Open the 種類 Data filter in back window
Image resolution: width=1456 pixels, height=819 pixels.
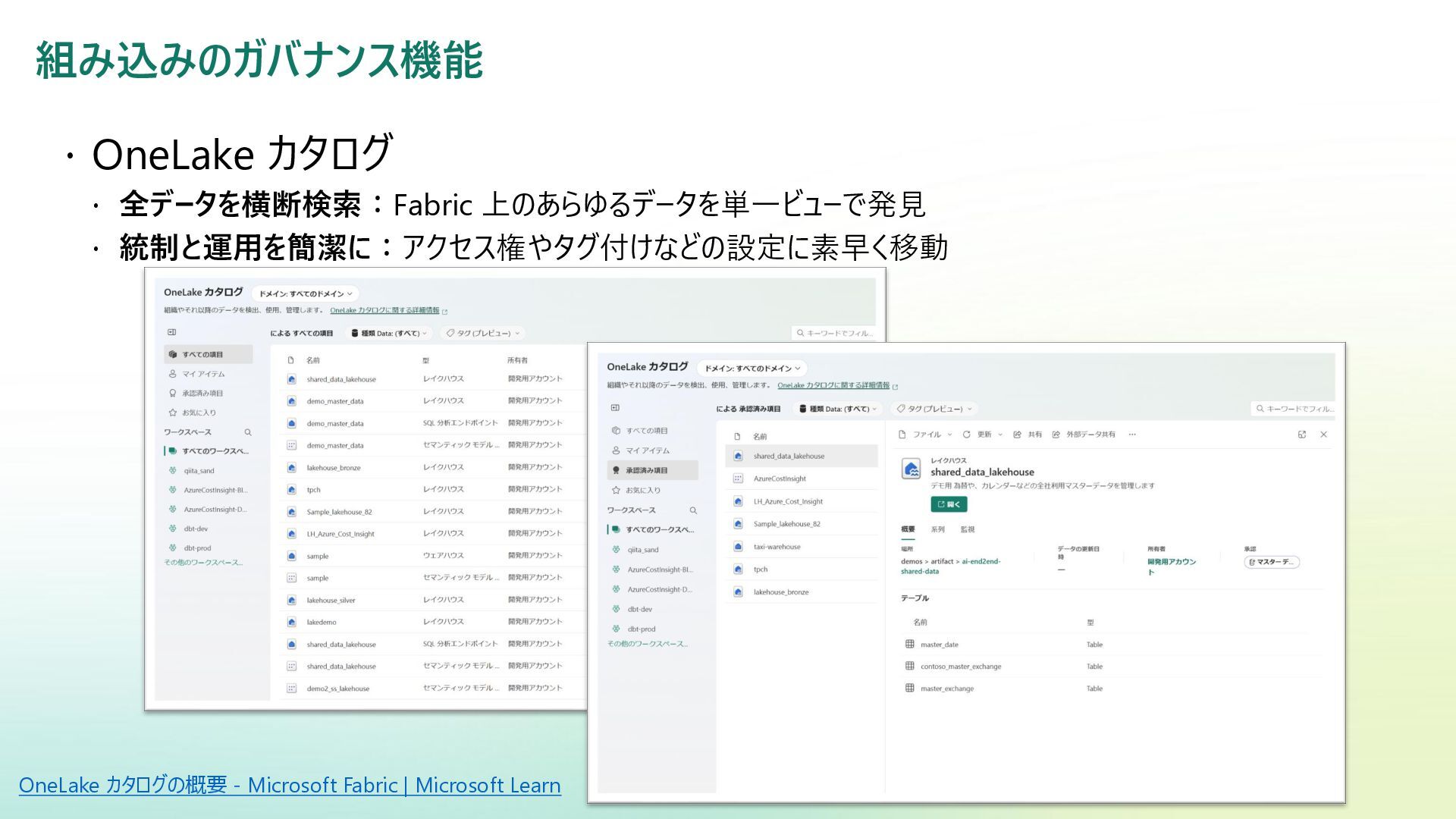pos(390,333)
